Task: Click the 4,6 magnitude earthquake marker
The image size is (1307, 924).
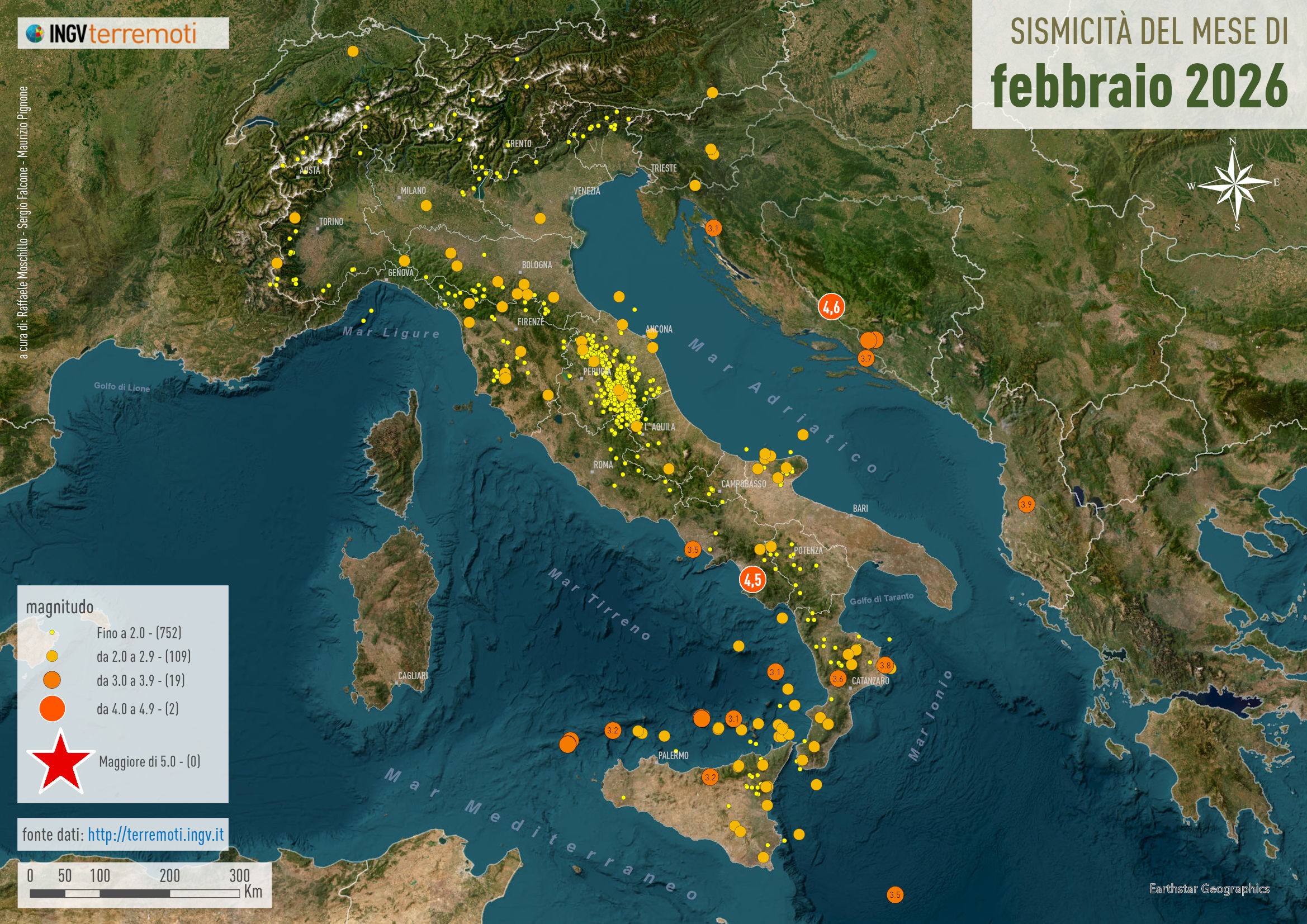Action: click(x=831, y=307)
